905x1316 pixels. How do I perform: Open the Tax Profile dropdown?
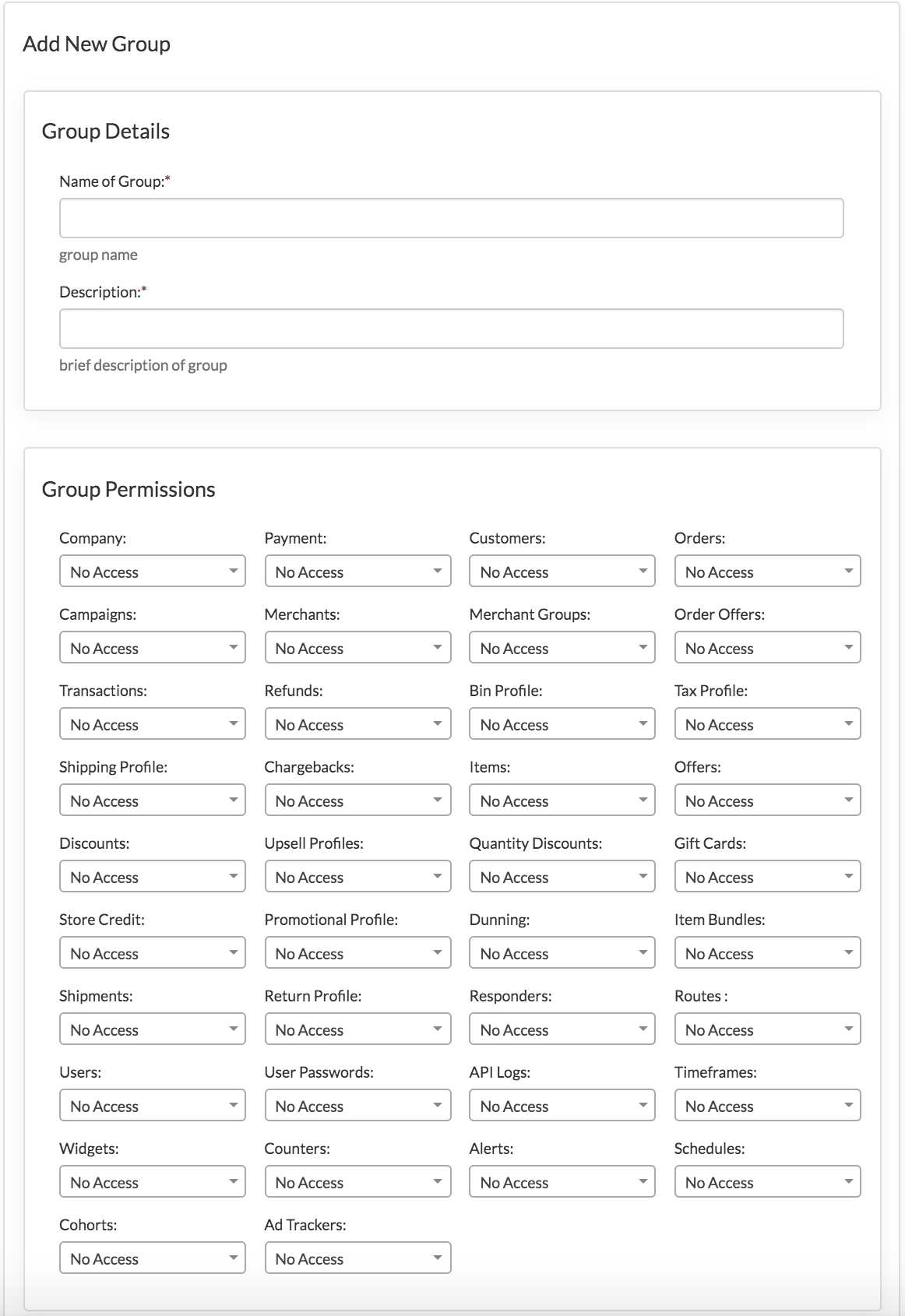point(767,724)
